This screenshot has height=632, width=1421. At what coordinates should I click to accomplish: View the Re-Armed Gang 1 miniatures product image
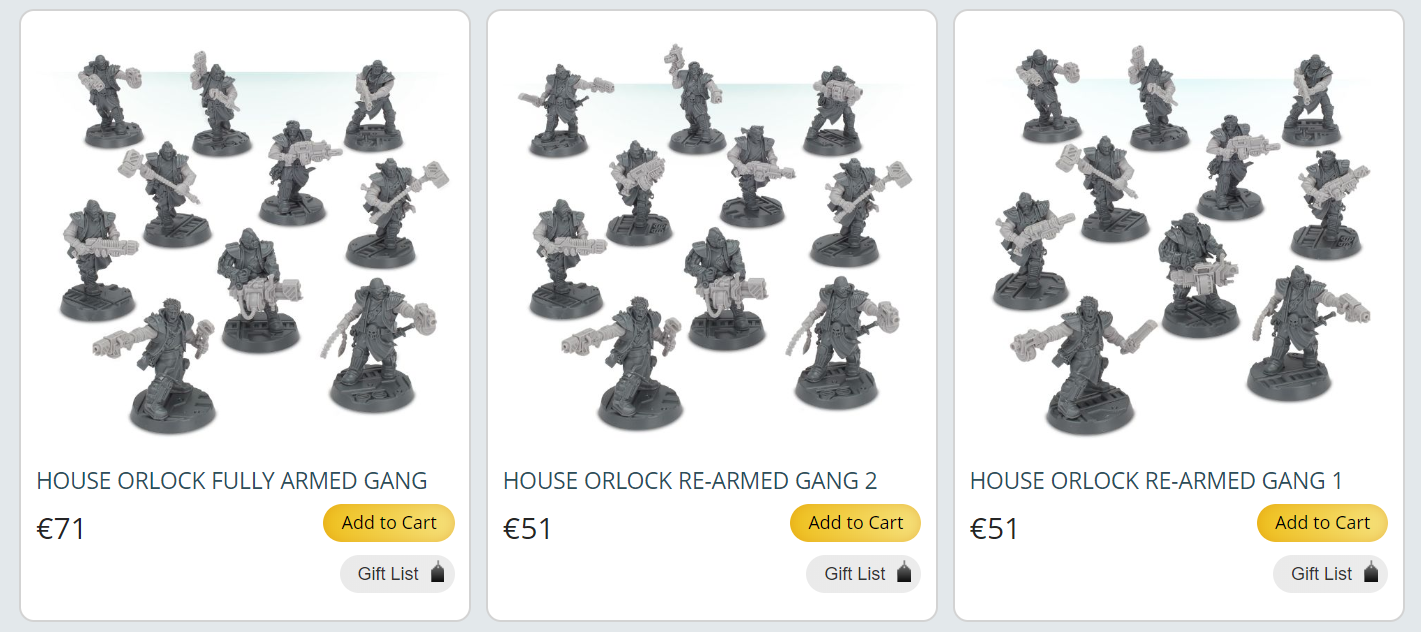[x=1180, y=238]
